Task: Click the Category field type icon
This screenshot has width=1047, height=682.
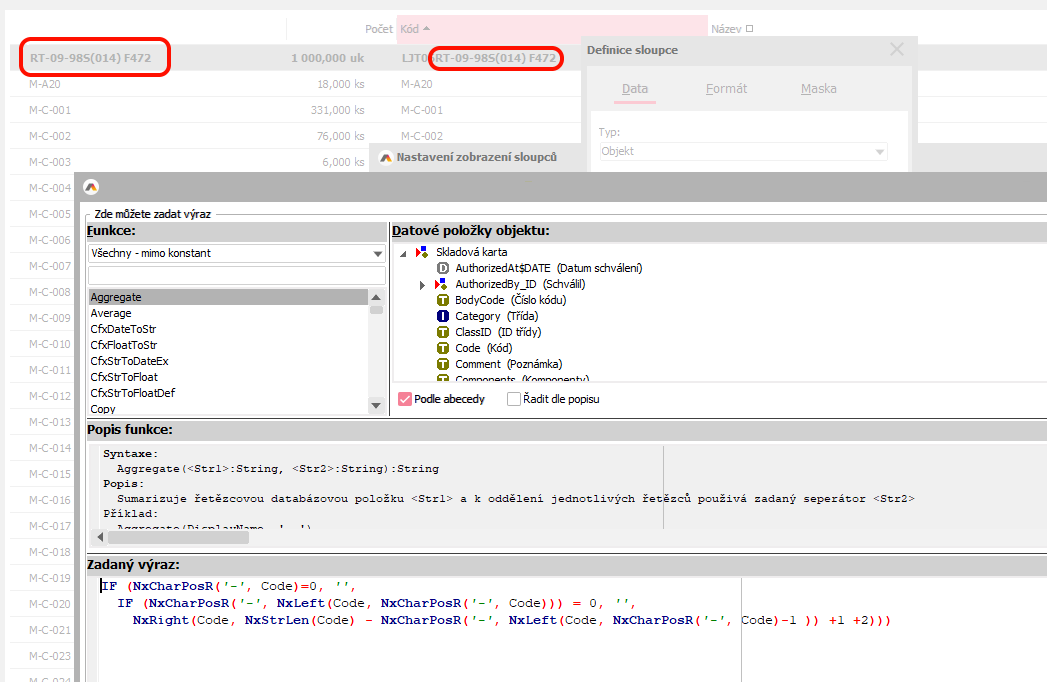Action: (443, 316)
